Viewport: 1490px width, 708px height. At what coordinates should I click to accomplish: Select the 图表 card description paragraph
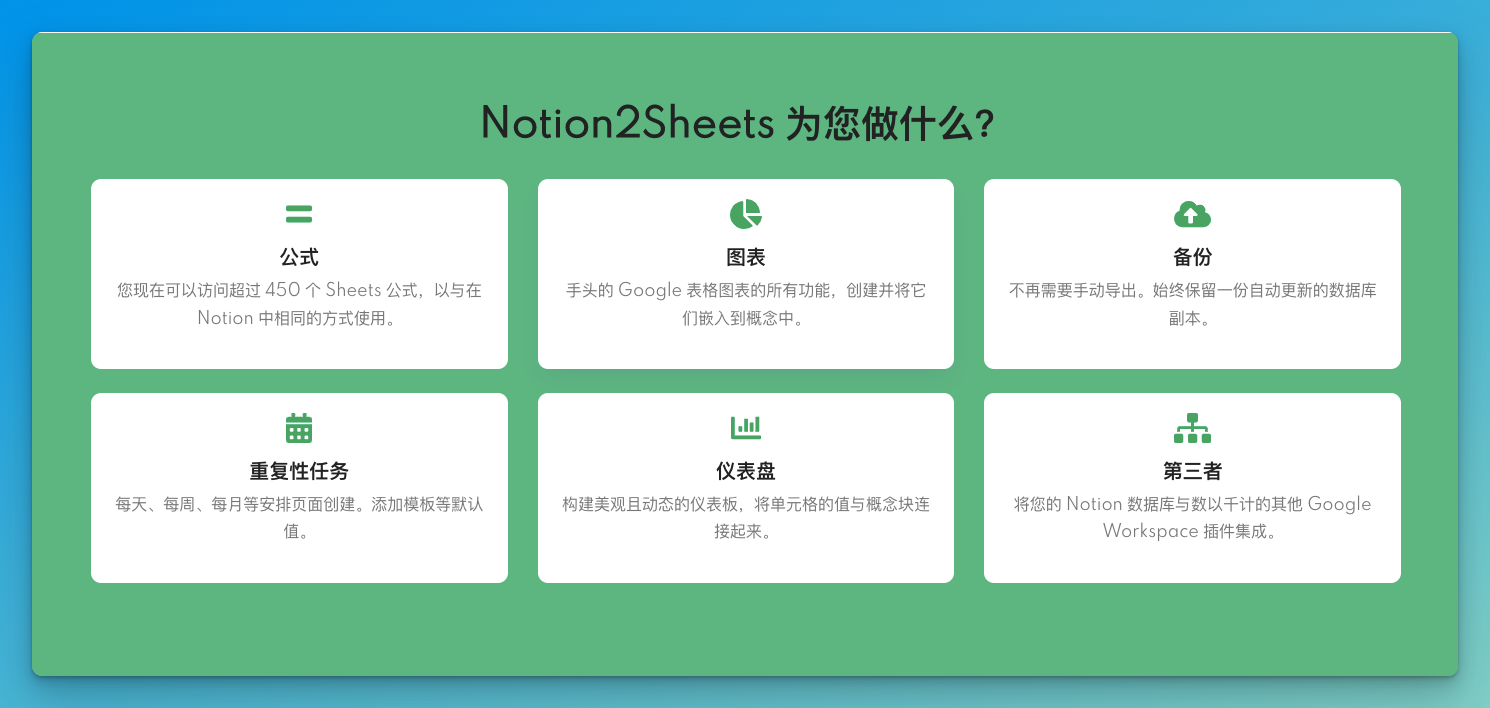click(x=745, y=304)
